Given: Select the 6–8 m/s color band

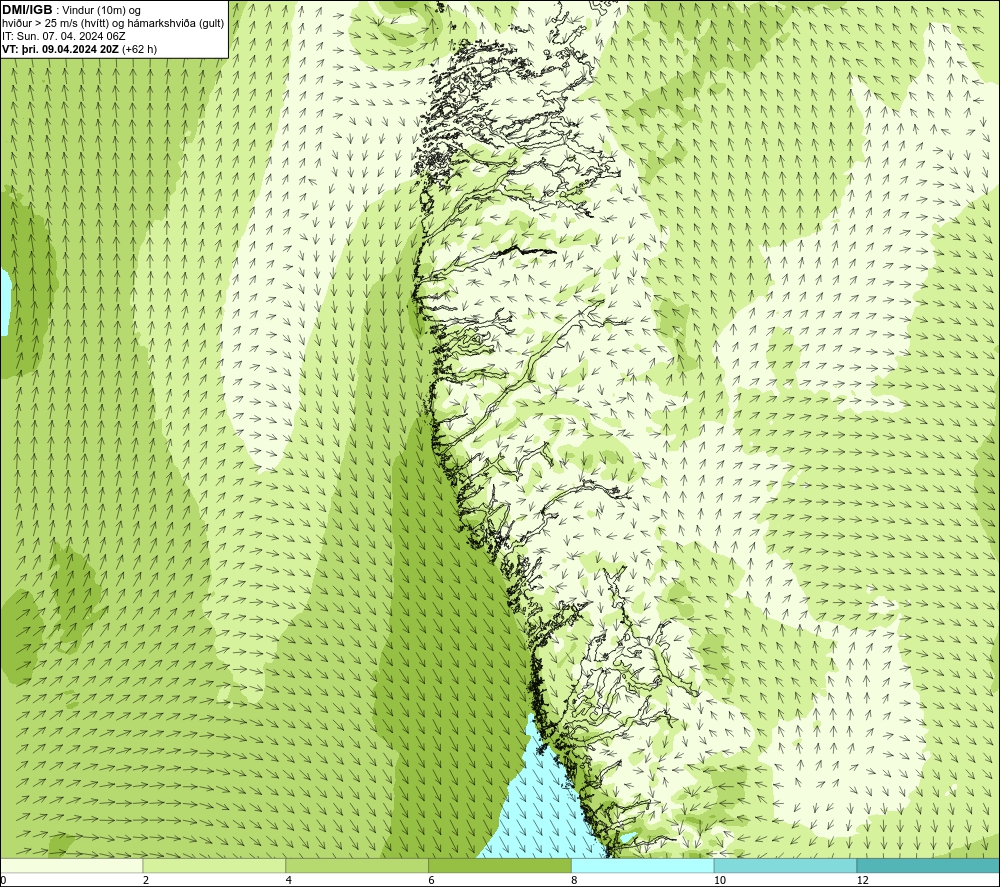Looking at the screenshot, I should [500, 865].
